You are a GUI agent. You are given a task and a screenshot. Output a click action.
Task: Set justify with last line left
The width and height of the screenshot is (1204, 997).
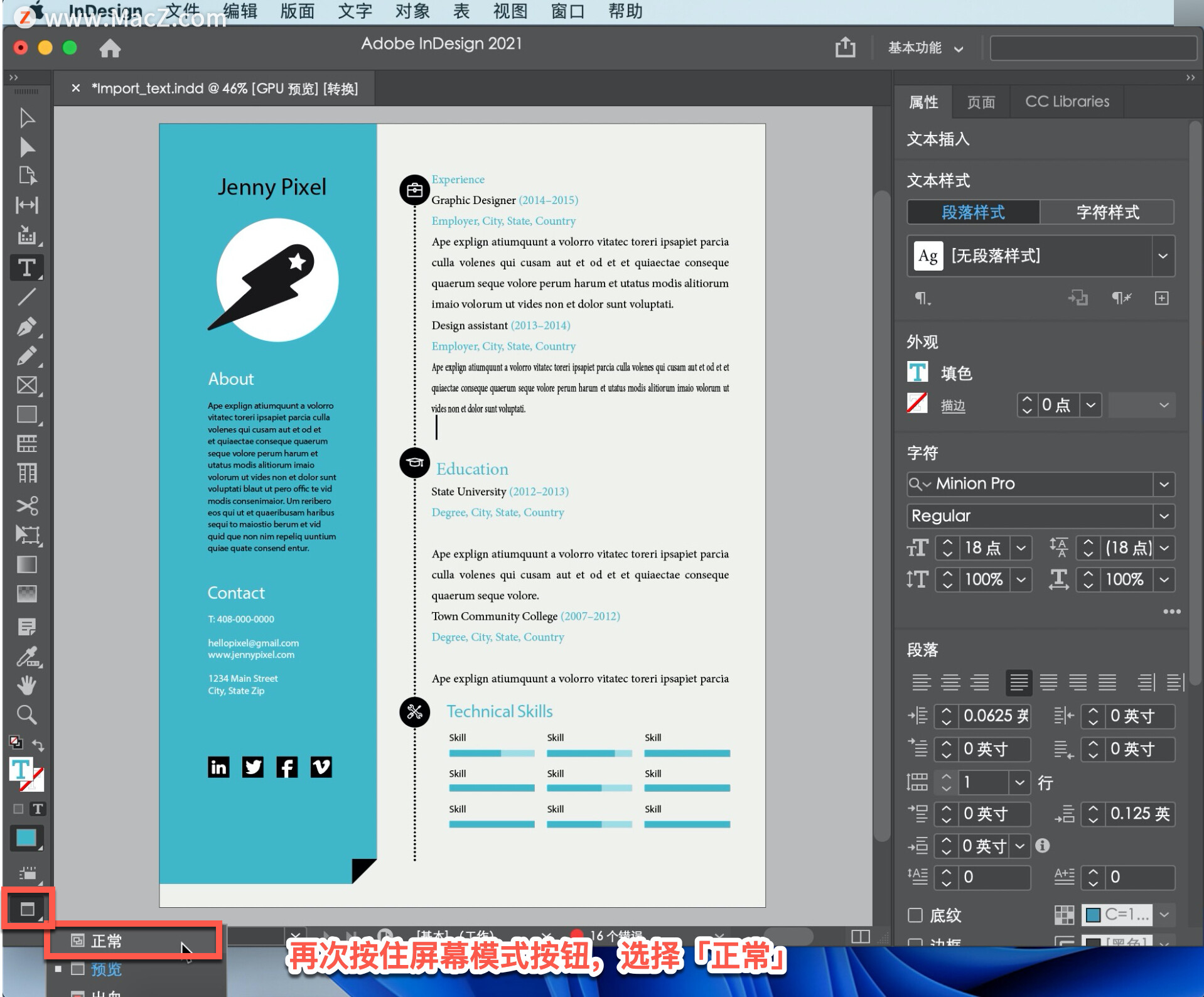point(1019,682)
